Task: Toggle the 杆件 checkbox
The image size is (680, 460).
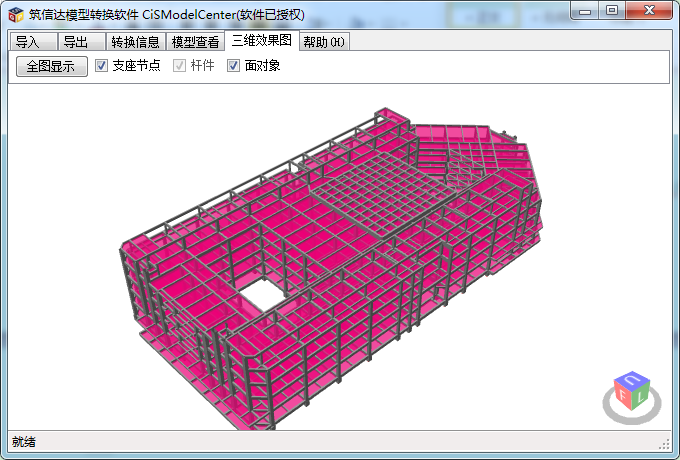Action: click(x=180, y=66)
